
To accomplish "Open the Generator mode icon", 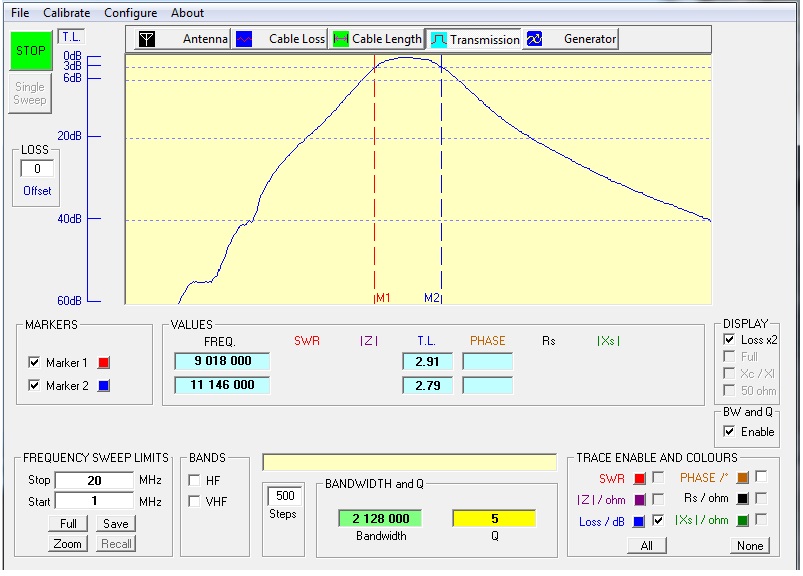I will coord(534,39).
